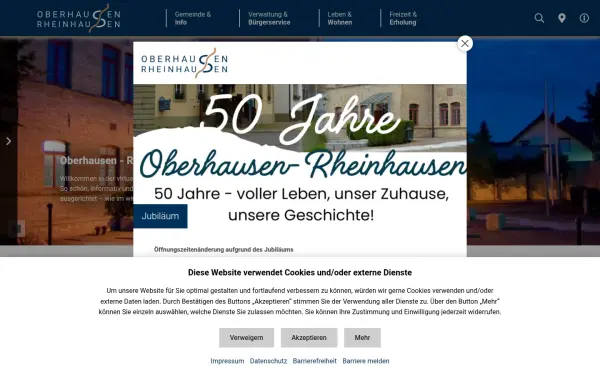Image resolution: width=600 pixels, height=375 pixels.
Task: Accept cookies with Akzeptieren button
Action: click(x=309, y=338)
